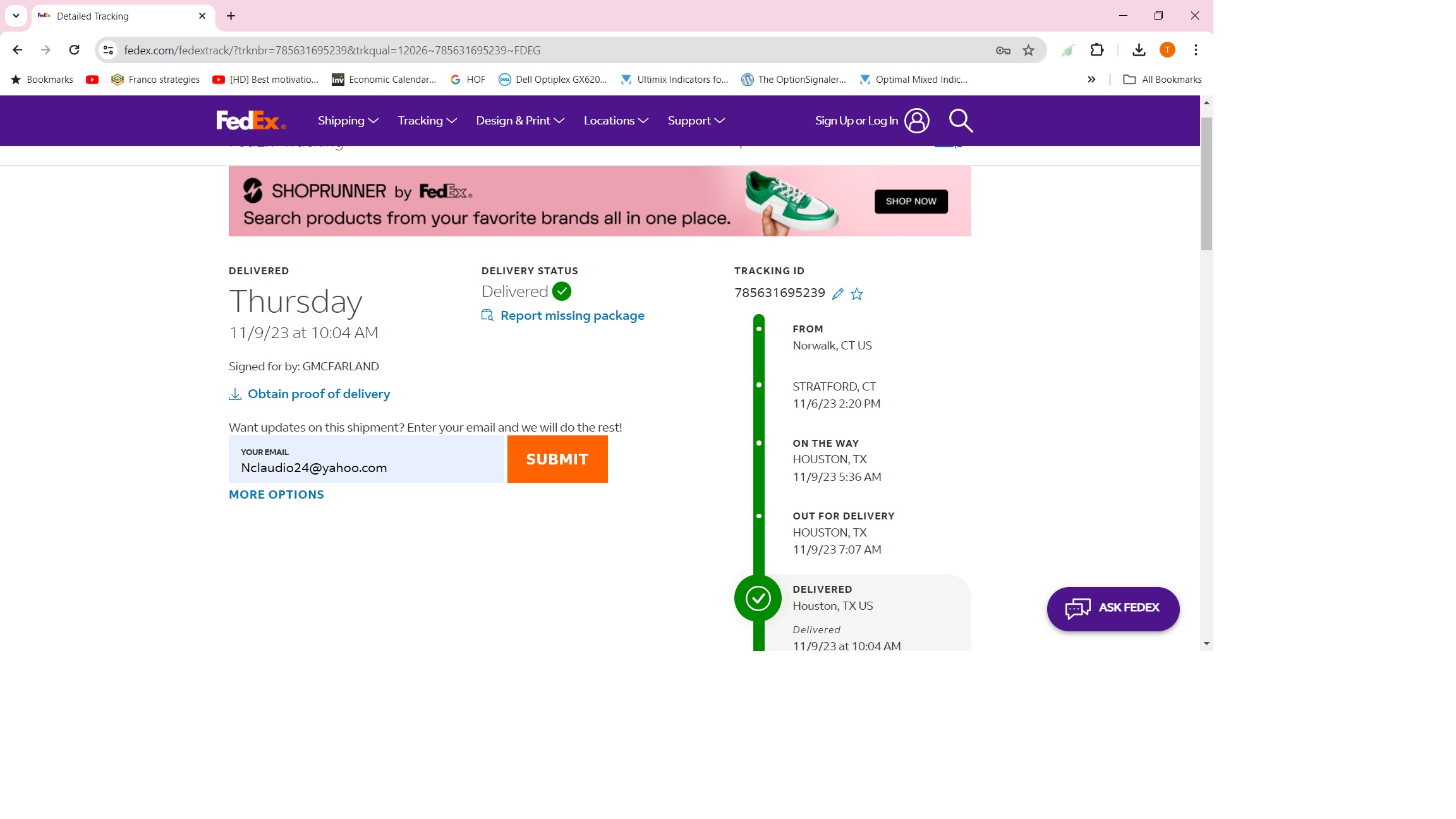Click the FedEx search icon
The height and width of the screenshot is (819, 1456).
961,120
